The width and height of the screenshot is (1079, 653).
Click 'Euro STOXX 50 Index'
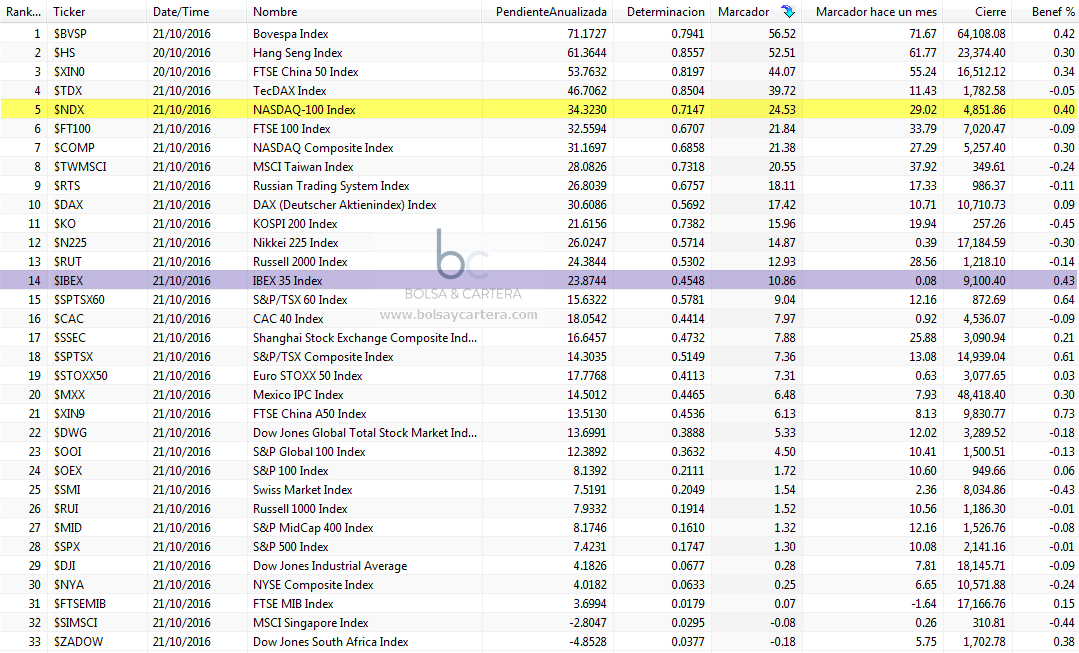pyautogui.click(x=308, y=376)
